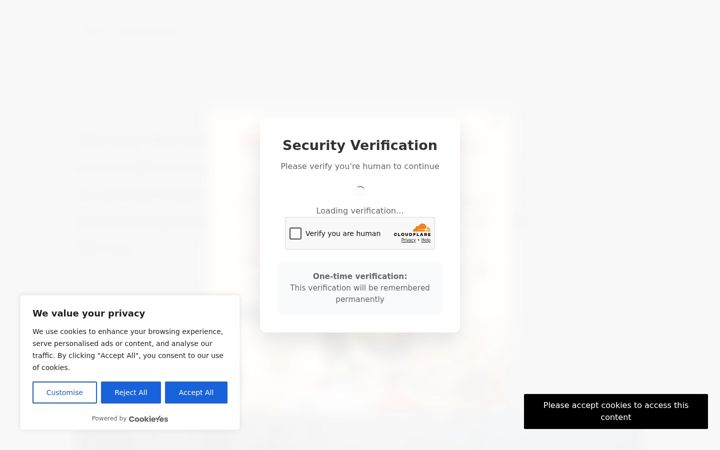Image resolution: width=720 pixels, height=450 pixels.
Task: Click the Security Verification heading
Action: (x=360, y=145)
